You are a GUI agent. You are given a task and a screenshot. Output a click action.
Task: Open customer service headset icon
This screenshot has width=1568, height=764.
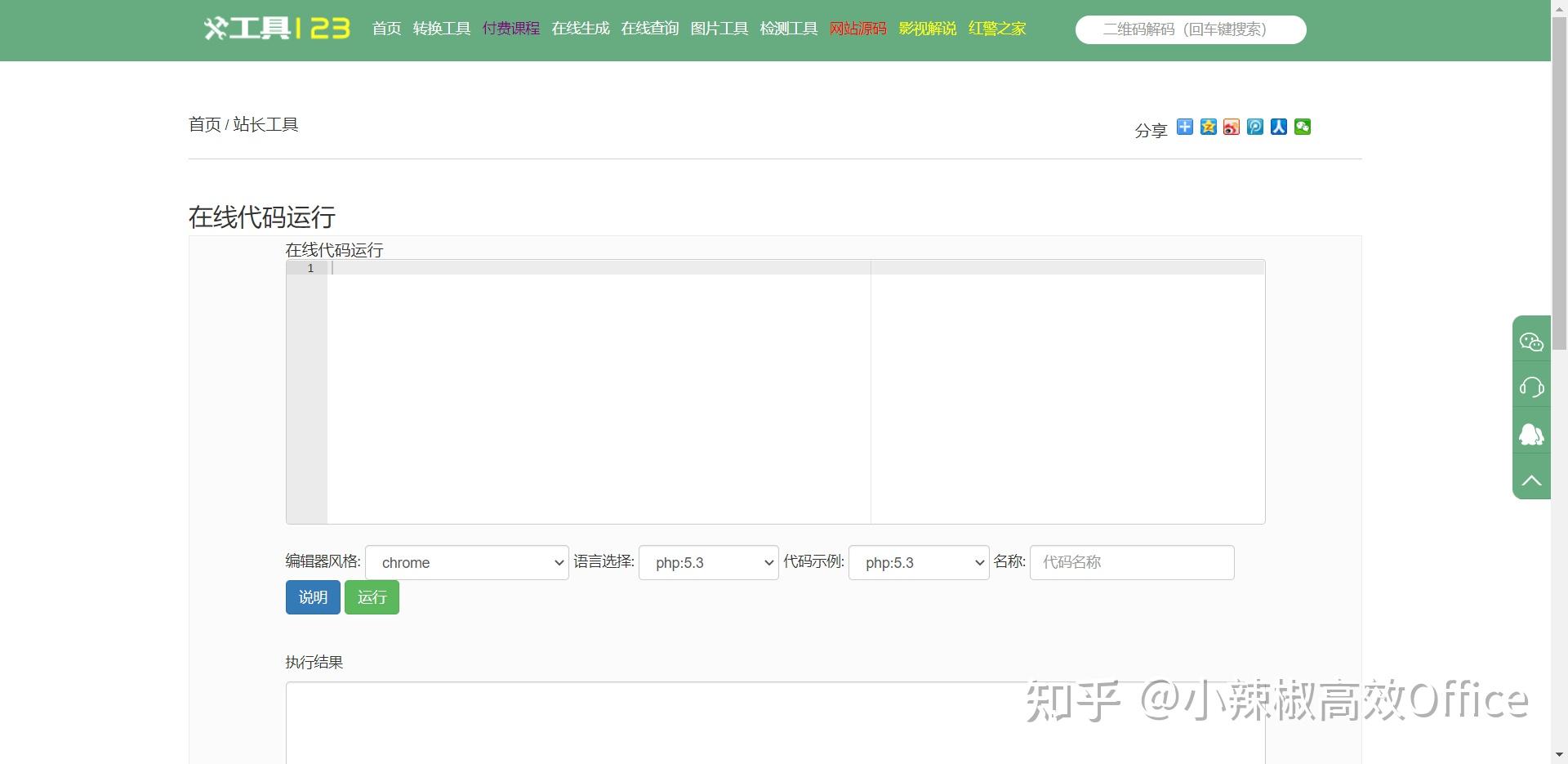tap(1531, 386)
